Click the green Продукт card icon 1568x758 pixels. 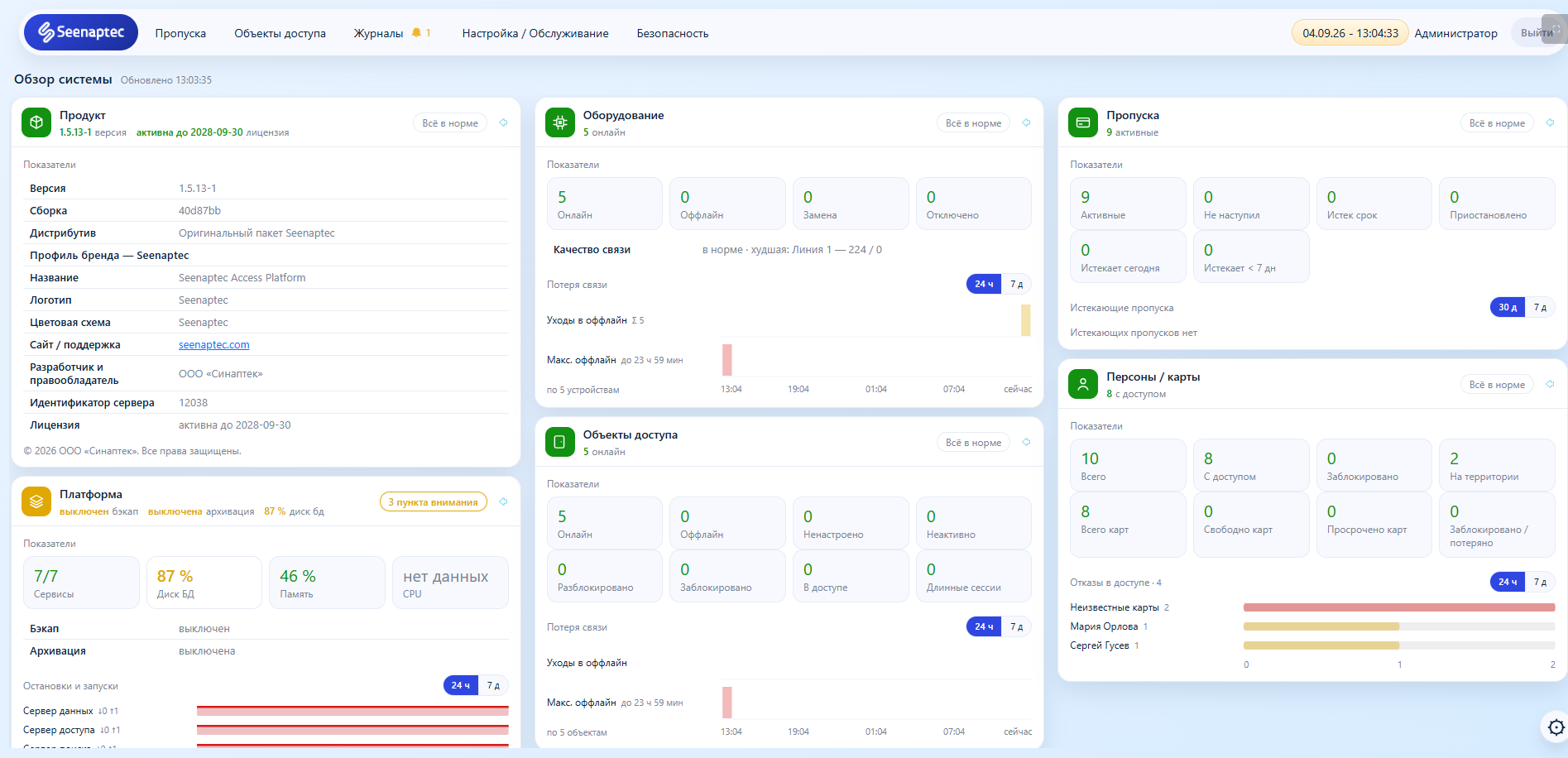click(36, 122)
